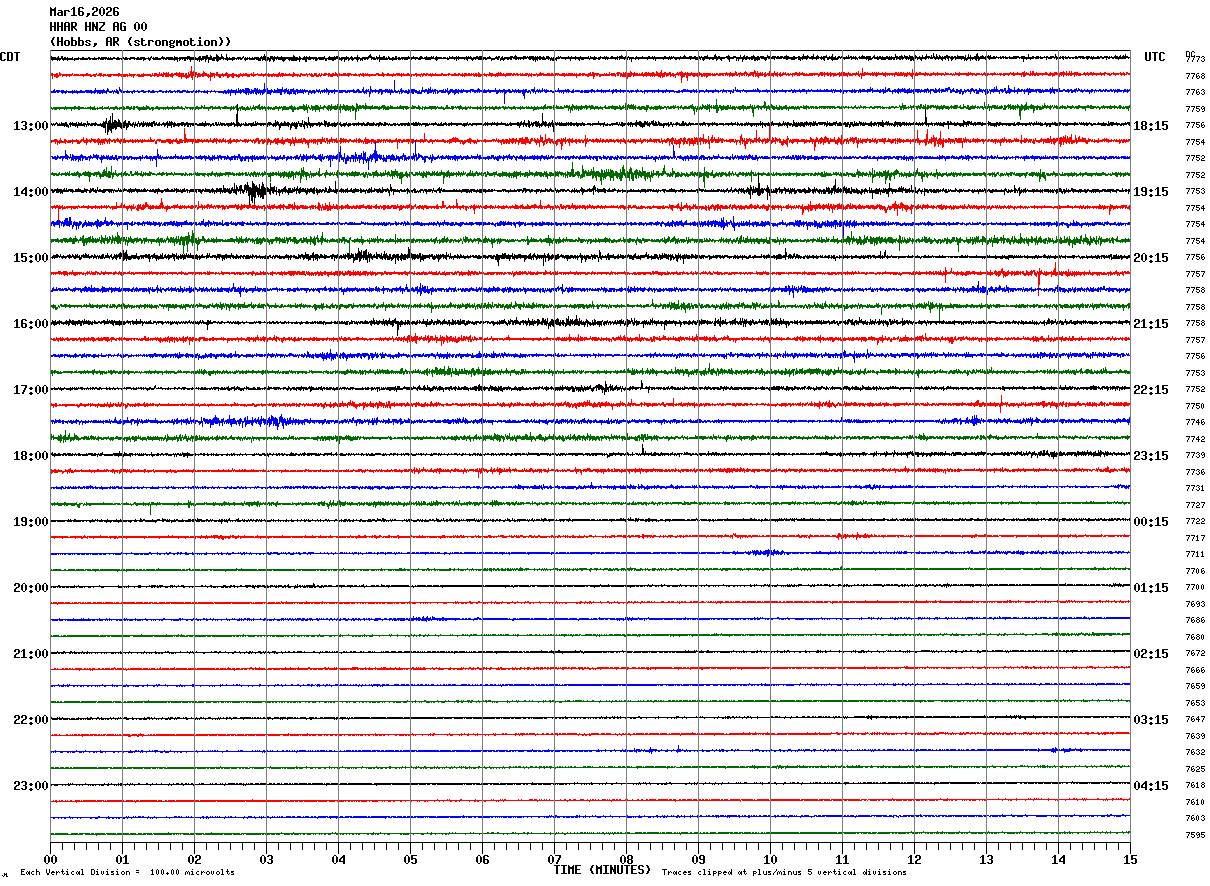Click the '19:15' UTC time label
This screenshot has width=1210, height=886.
[x=1151, y=192]
